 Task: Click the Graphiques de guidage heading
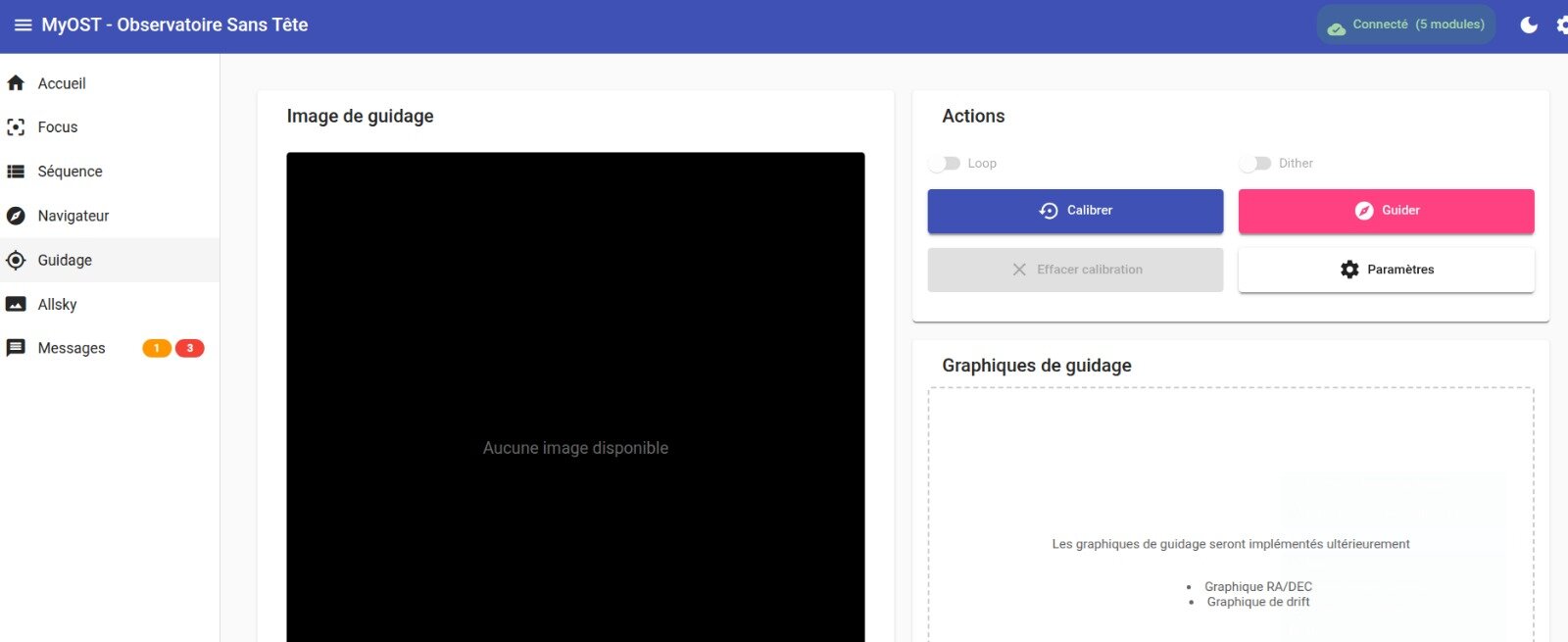[x=1037, y=366]
